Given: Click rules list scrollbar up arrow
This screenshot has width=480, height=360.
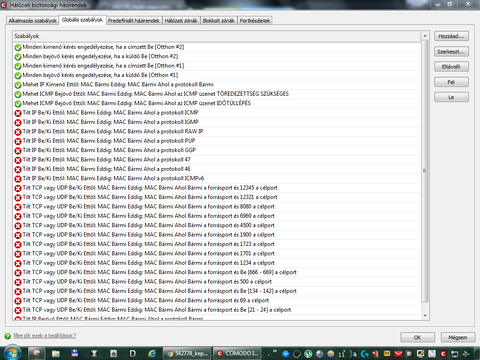Looking at the screenshot, I should tap(425, 36).
